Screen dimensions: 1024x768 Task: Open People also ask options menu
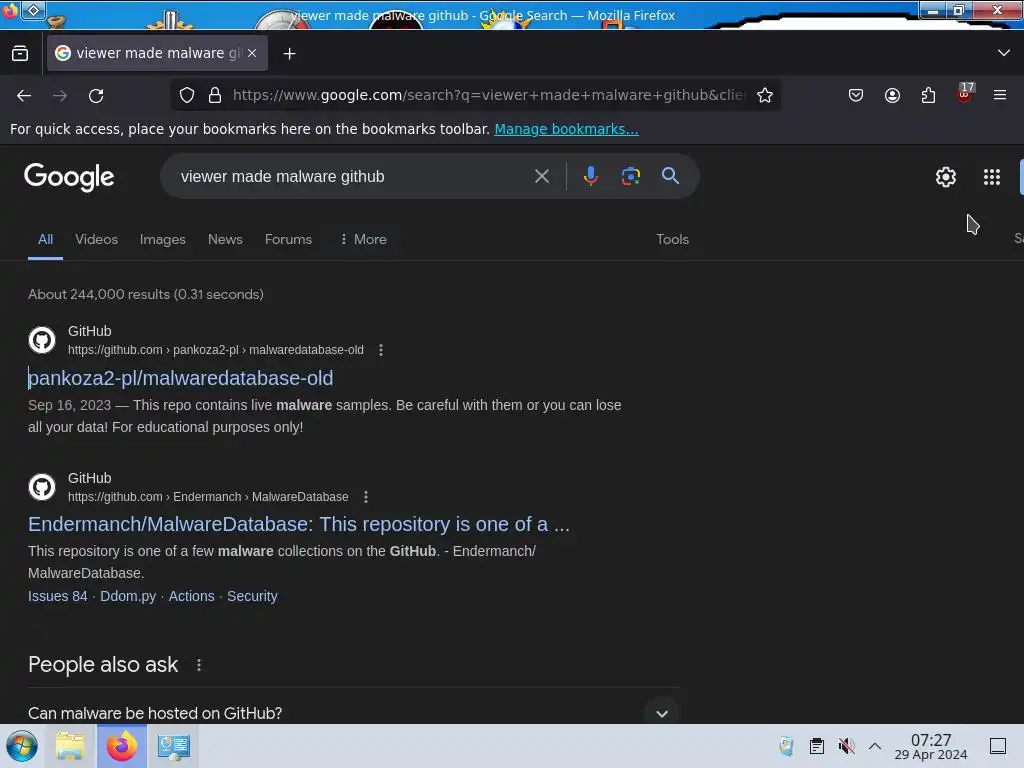[199, 665]
